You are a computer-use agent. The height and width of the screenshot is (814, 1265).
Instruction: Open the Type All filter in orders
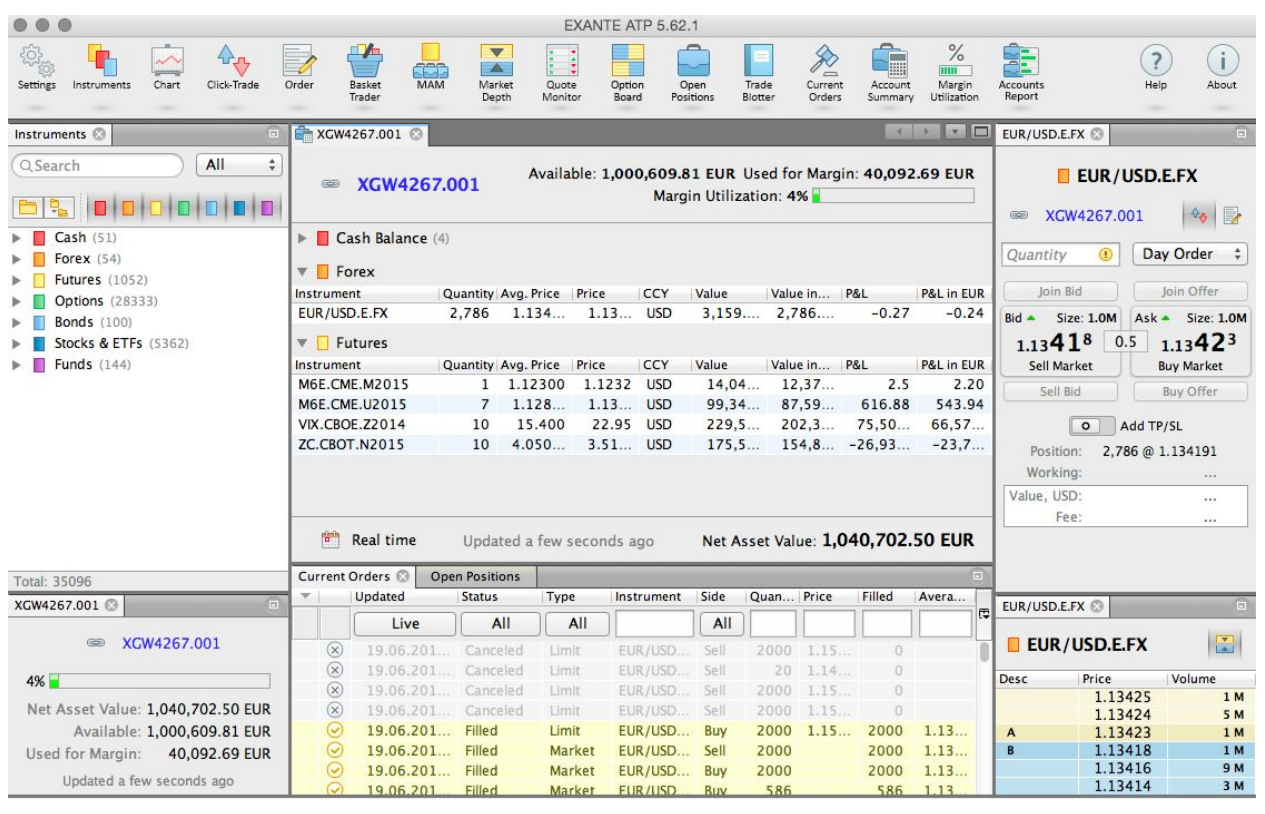point(577,624)
